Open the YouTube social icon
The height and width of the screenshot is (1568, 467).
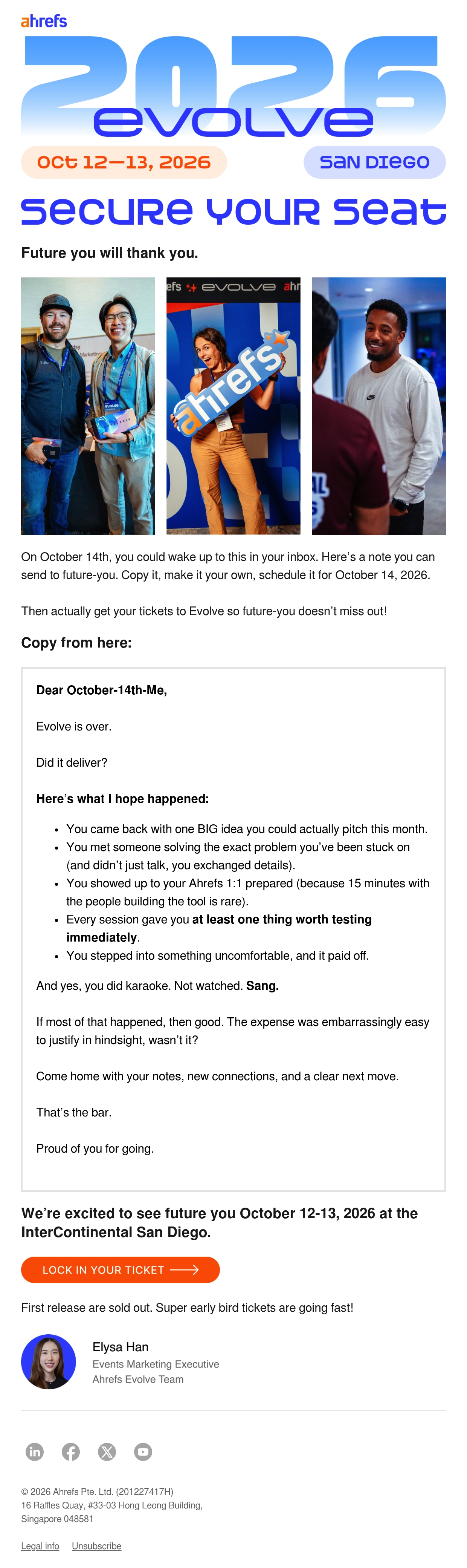[x=143, y=1452]
